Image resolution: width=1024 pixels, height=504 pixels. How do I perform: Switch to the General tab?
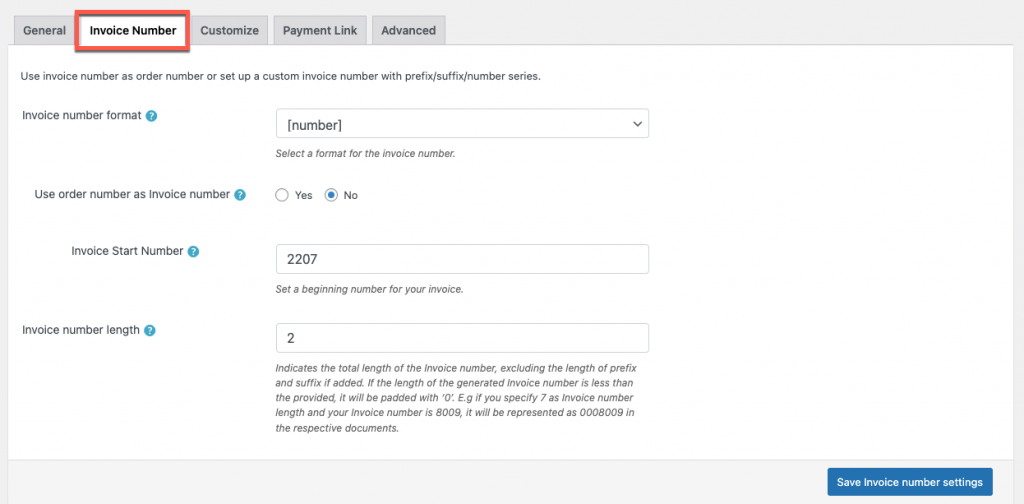44,31
